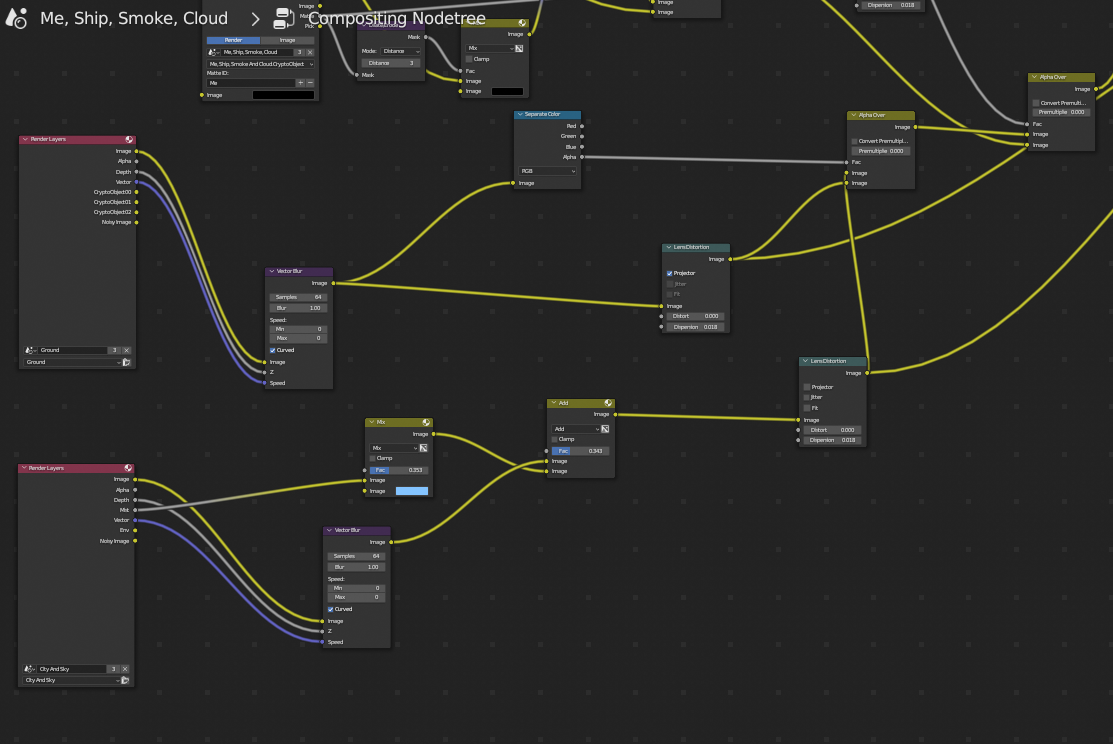Image resolution: width=1113 pixels, height=744 pixels.
Task: Open the Ground view layer dropdown
Action: 72,362
